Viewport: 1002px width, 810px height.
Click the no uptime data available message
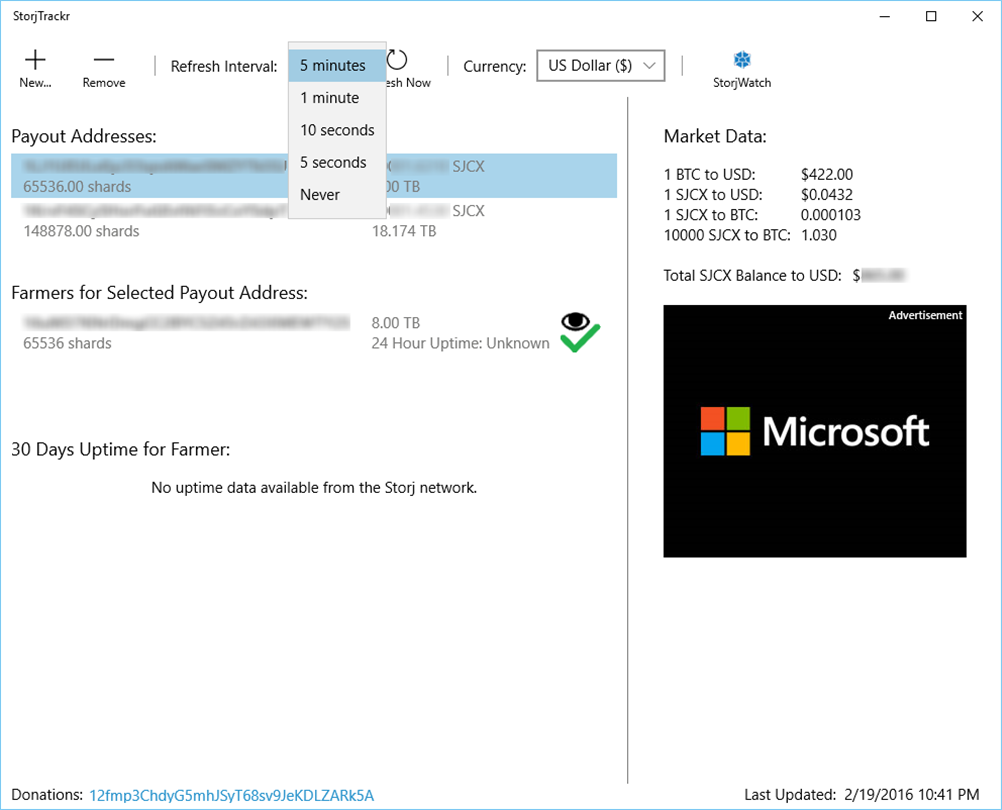[x=314, y=488]
